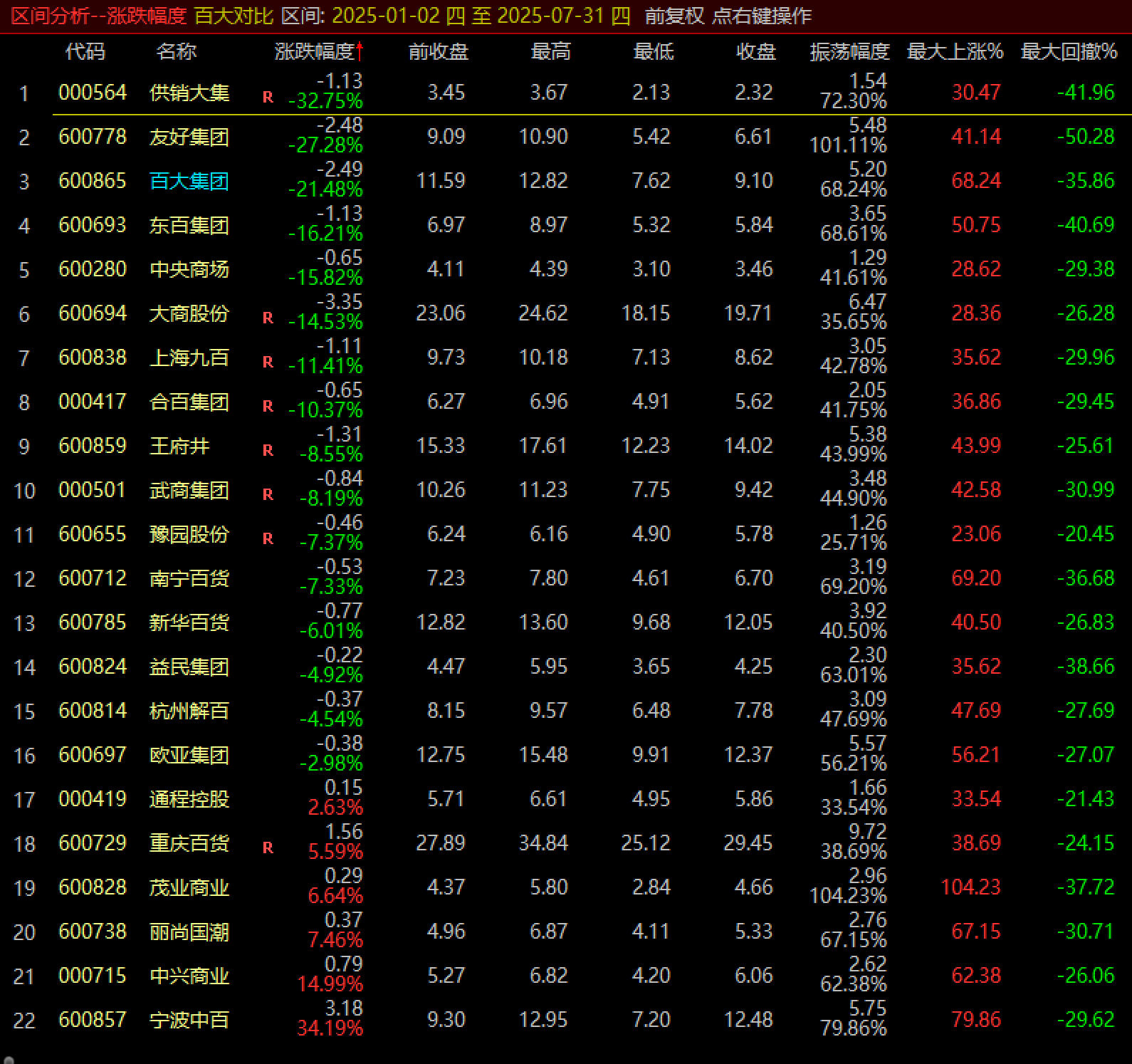
Task: Click the red R icon for 供销大集
Action: click(268, 97)
